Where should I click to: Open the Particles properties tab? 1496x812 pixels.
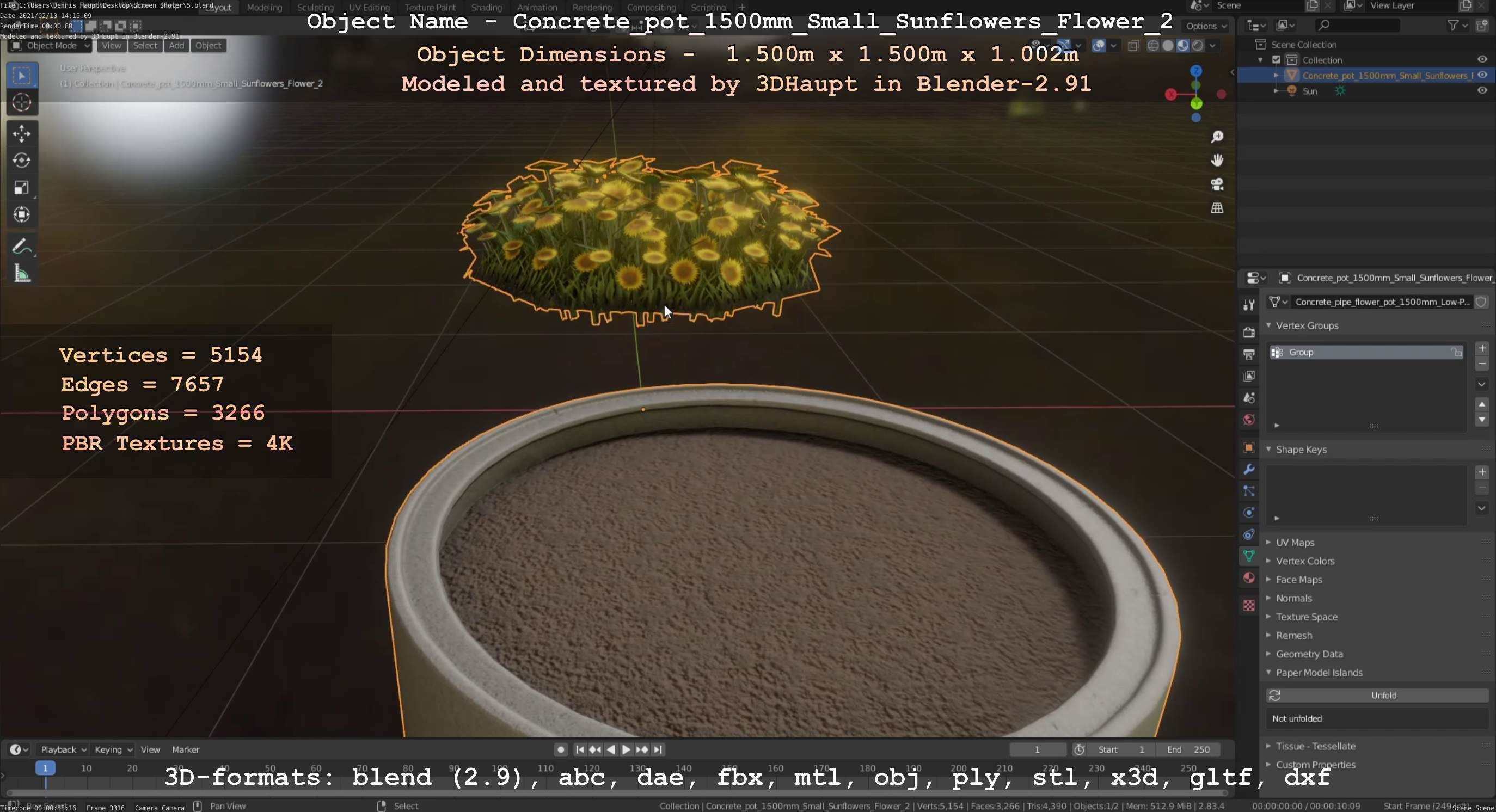click(x=1249, y=491)
